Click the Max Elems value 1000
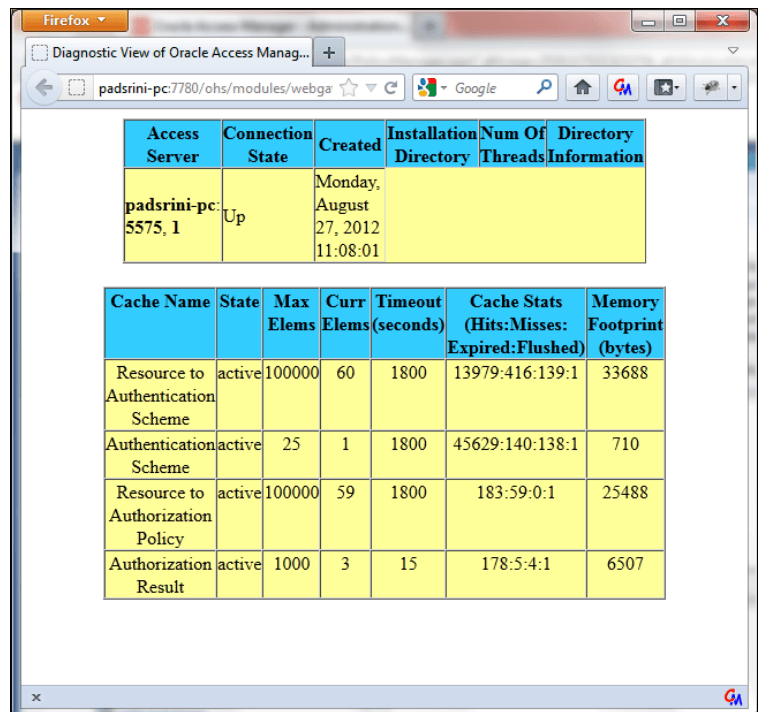Screen dimensions: 759x712 click(x=291, y=564)
